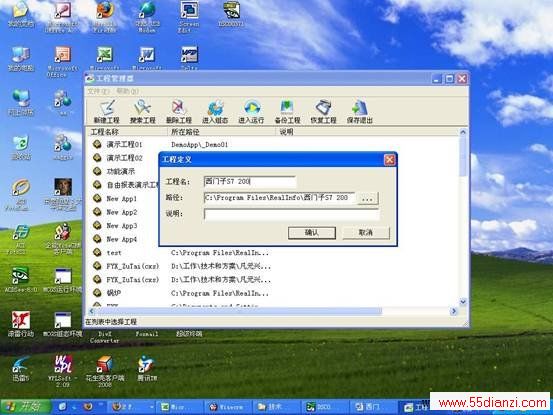This screenshot has height=415, width=553.
Task: Click the 工程名 input field
Action: click(250, 182)
